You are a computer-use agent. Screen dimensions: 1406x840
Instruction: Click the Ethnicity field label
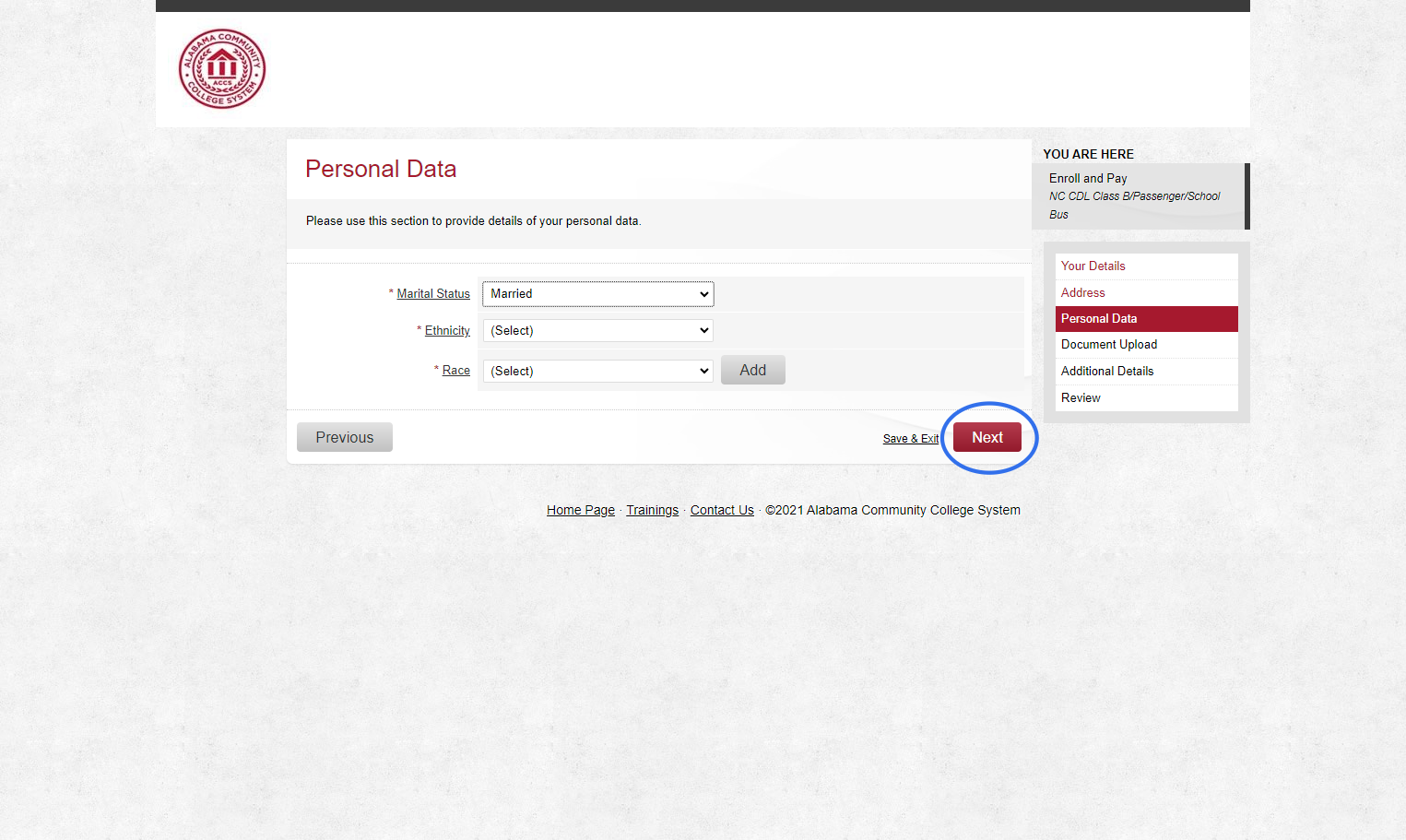[x=447, y=331]
